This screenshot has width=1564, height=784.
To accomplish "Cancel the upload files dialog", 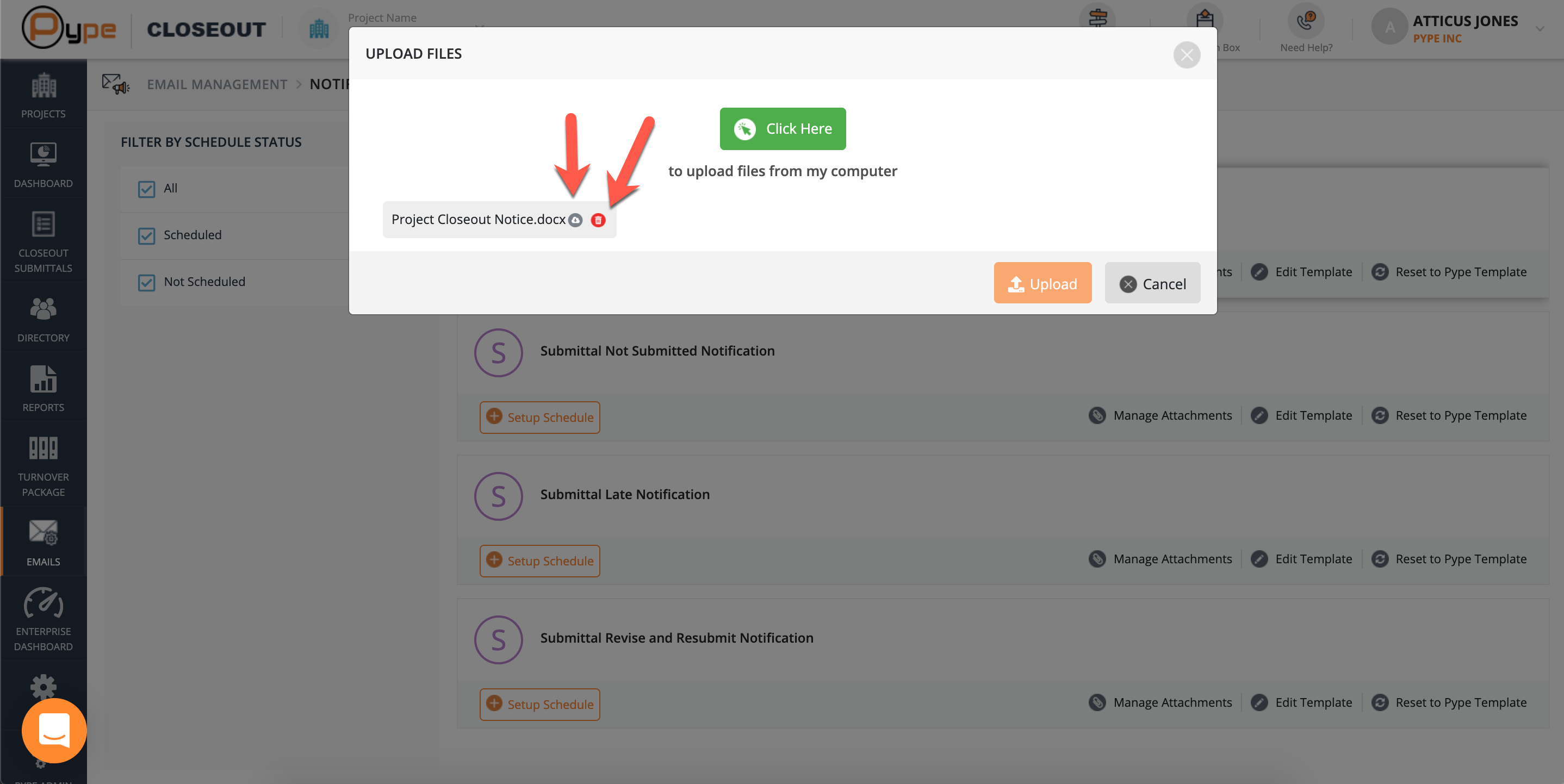I will (x=1152, y=283).
